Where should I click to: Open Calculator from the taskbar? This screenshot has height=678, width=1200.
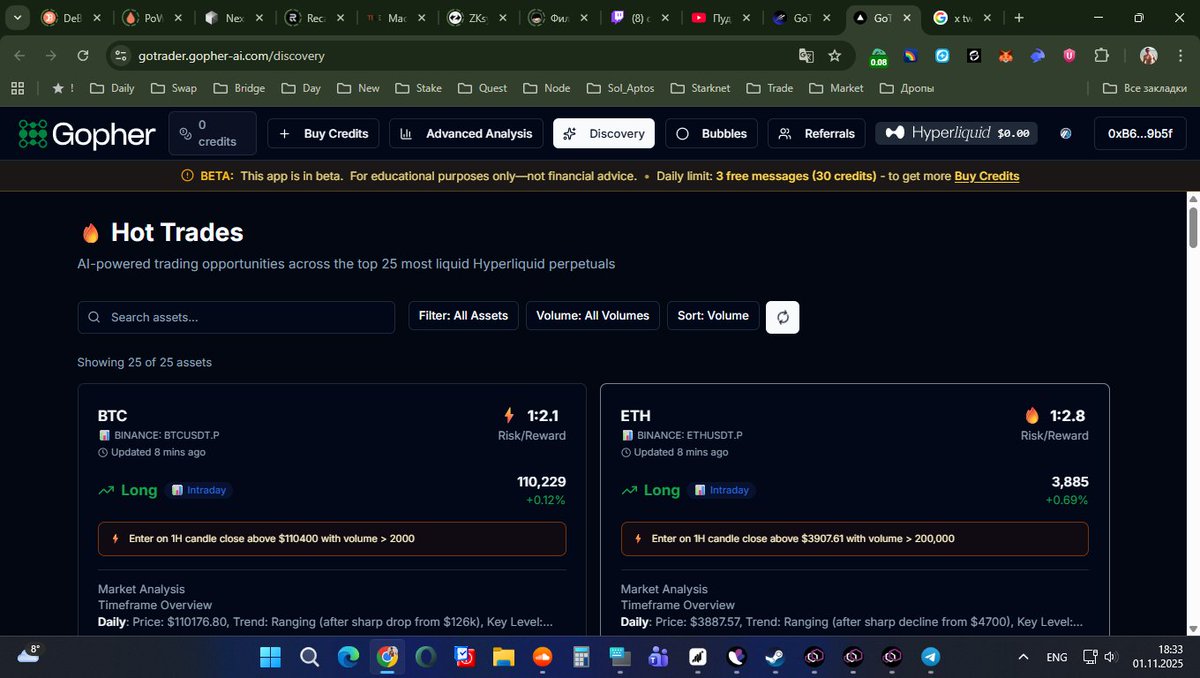coord(581,657)
